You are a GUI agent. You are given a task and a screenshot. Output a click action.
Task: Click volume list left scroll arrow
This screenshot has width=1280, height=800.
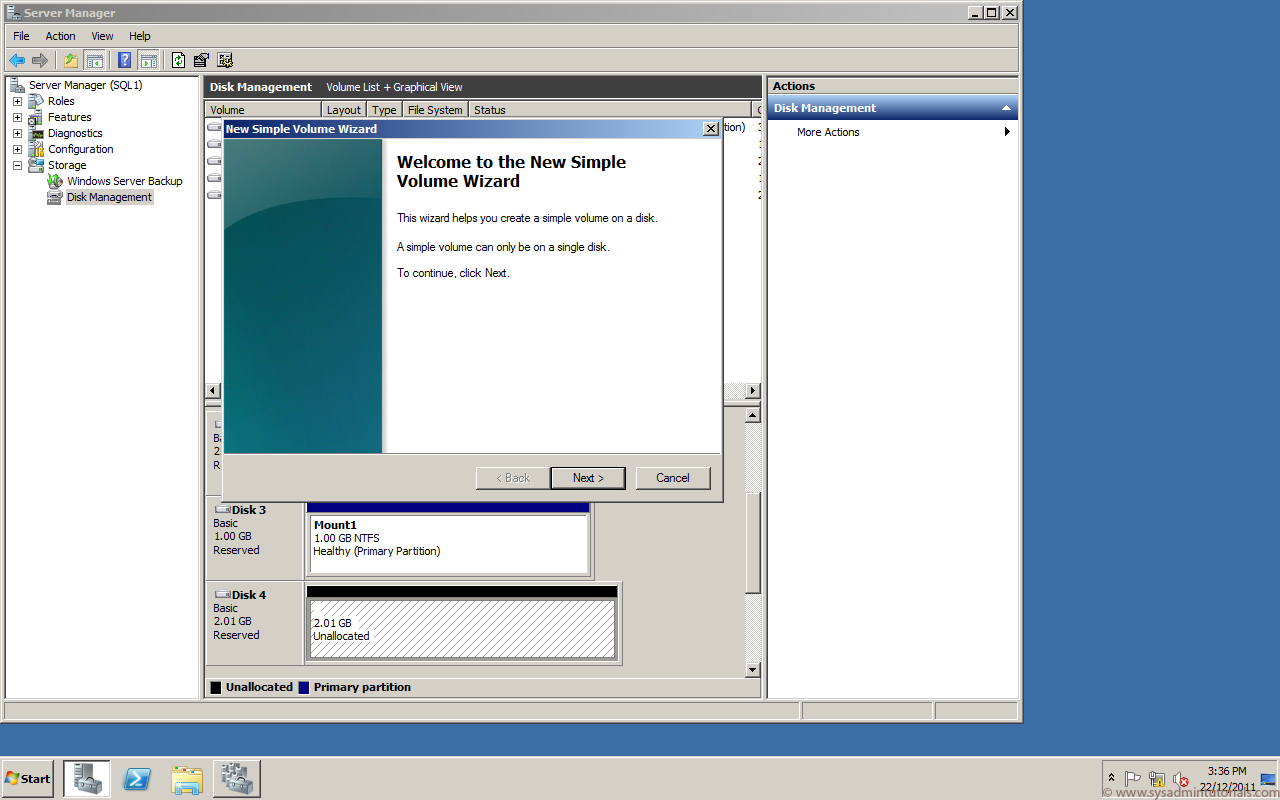coord(213,391)
